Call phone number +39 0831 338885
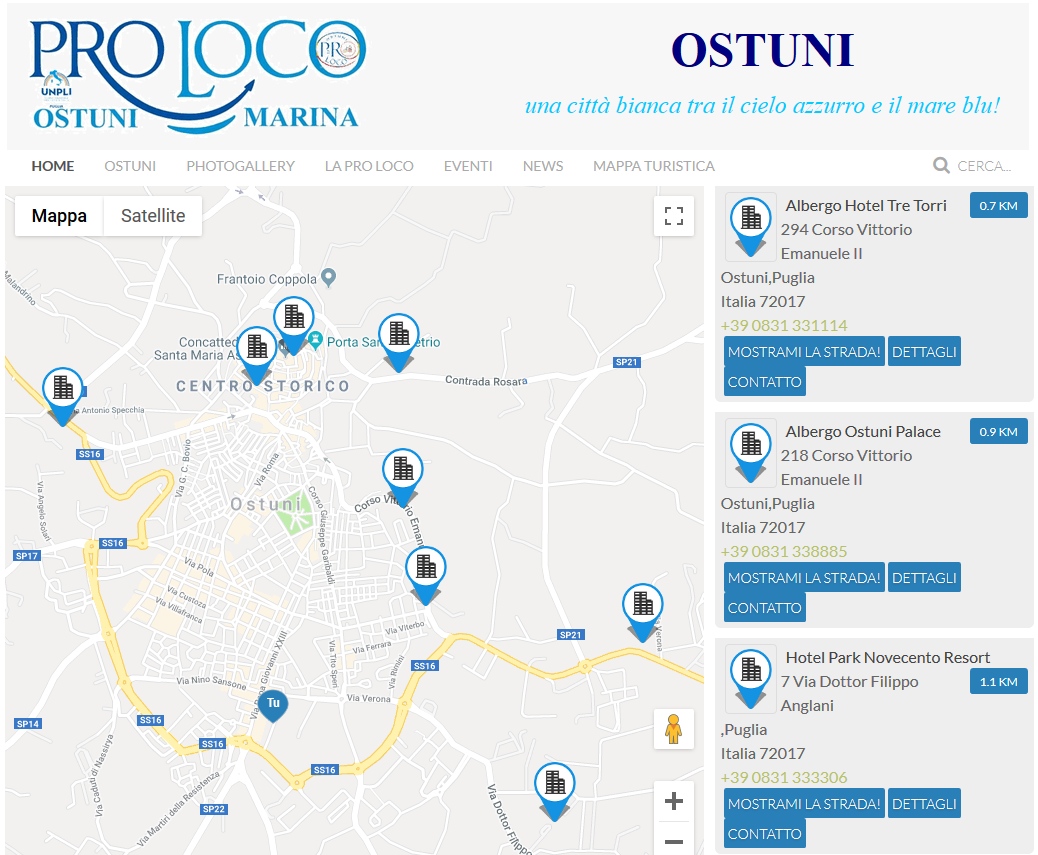Screen dimensions: 1038x855 (x=784, y=551)
